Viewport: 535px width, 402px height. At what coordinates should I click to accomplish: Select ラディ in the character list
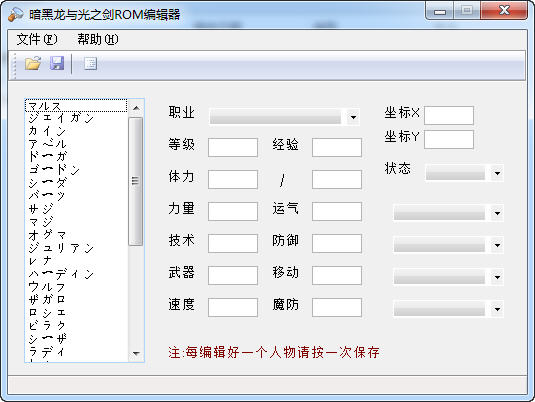coord(76,351)
